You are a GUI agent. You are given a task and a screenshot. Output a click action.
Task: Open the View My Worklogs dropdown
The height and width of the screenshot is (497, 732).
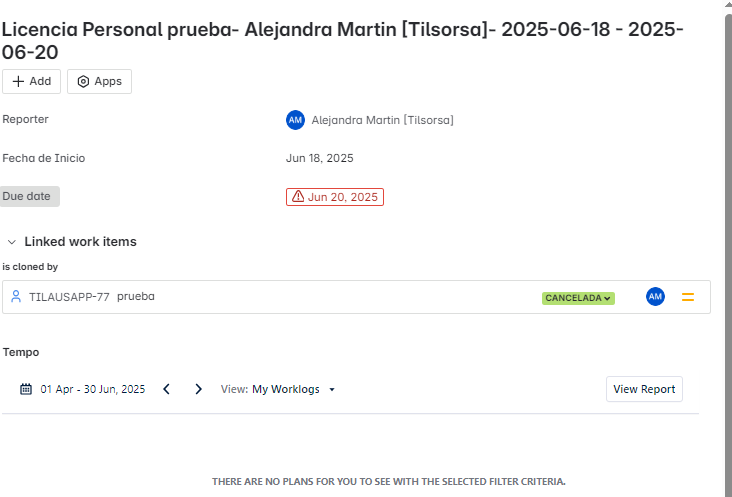click(278, 389)
